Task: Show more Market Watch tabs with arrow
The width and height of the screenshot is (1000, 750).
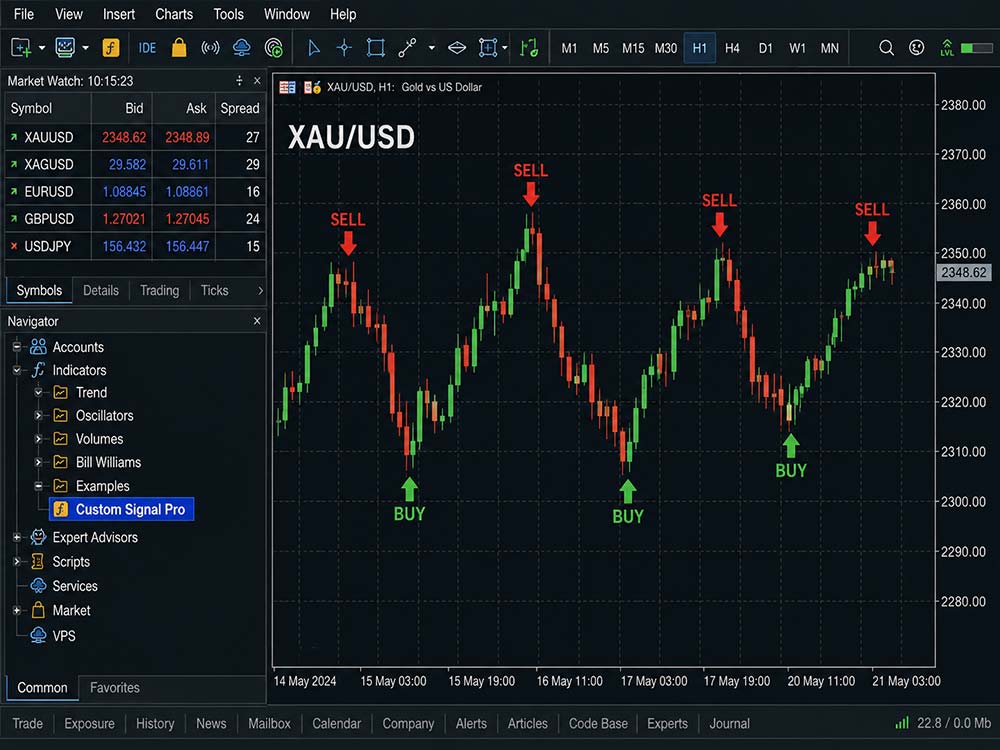Action: pos(260,290)
